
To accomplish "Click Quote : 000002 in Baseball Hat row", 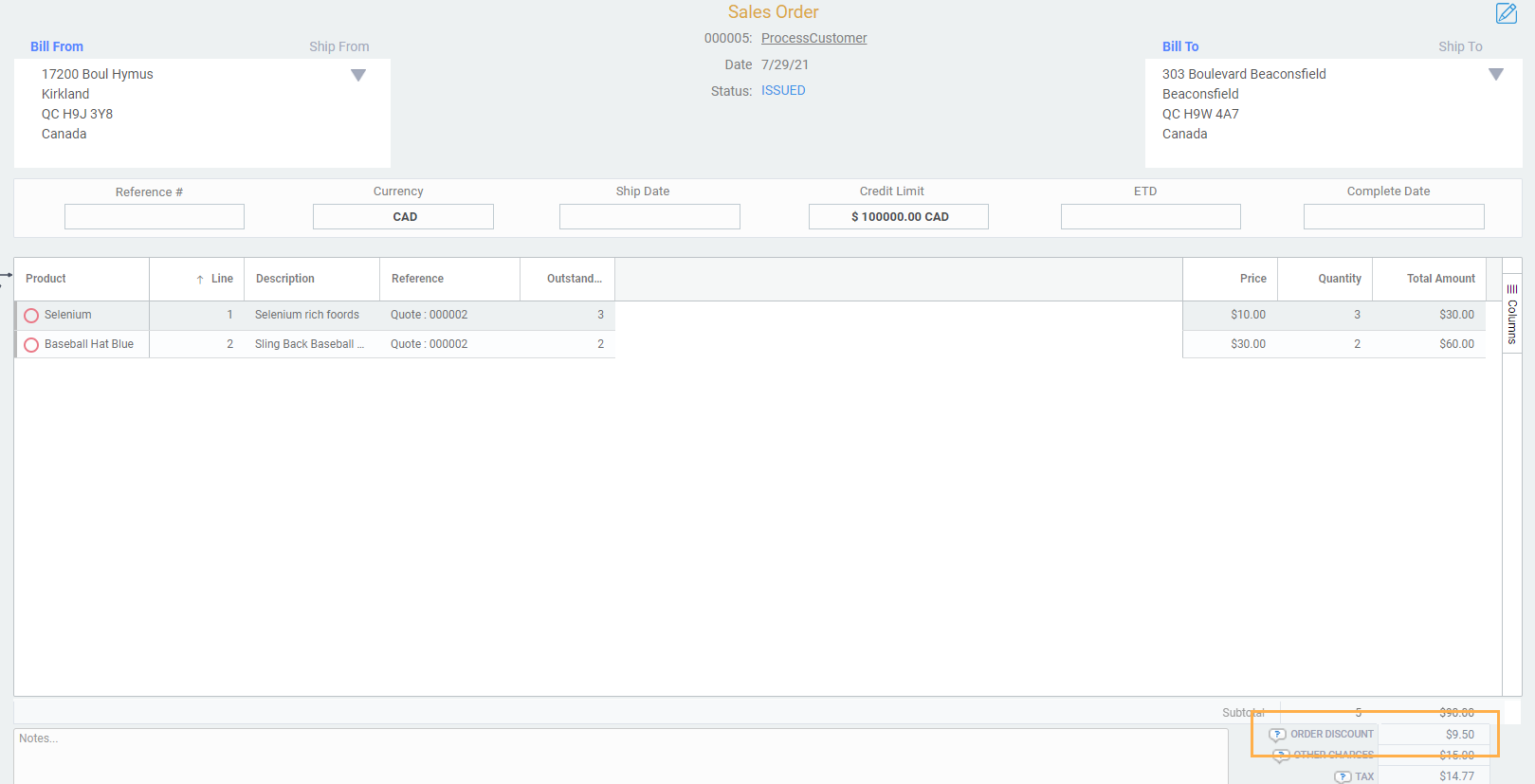I will (429, 344).
